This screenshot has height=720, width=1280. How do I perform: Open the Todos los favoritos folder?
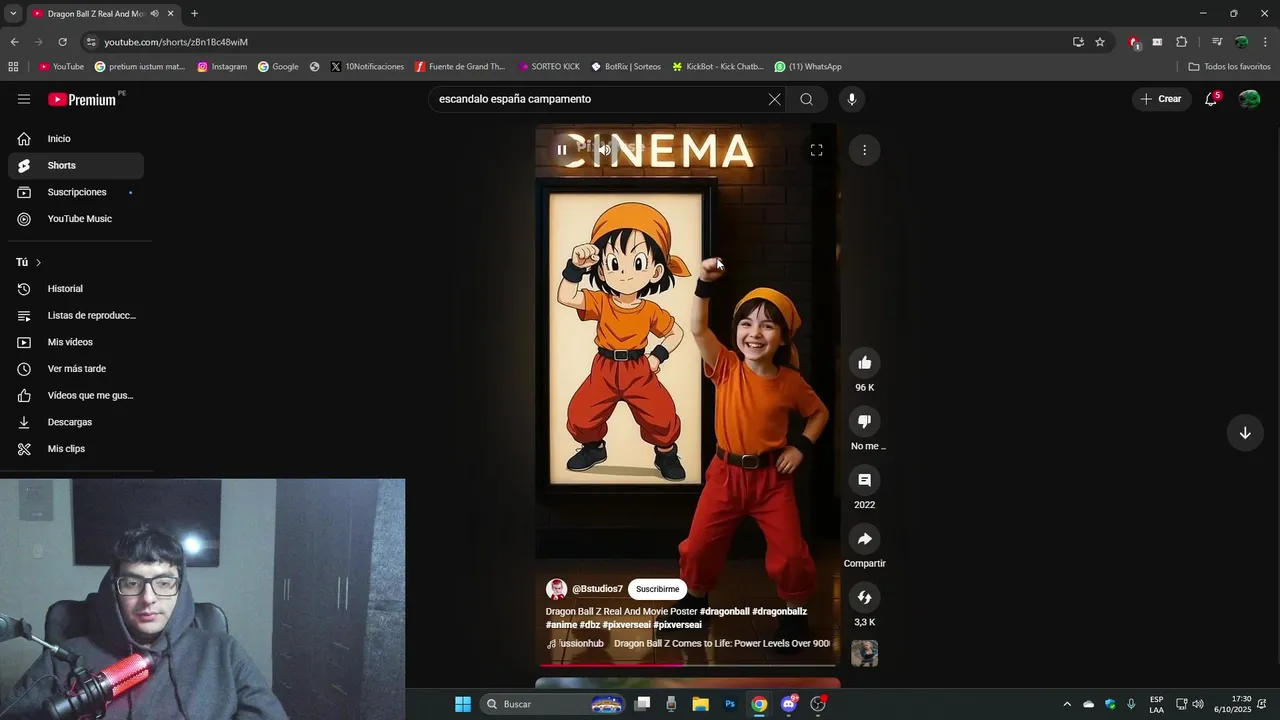(x=1230, y=67)
